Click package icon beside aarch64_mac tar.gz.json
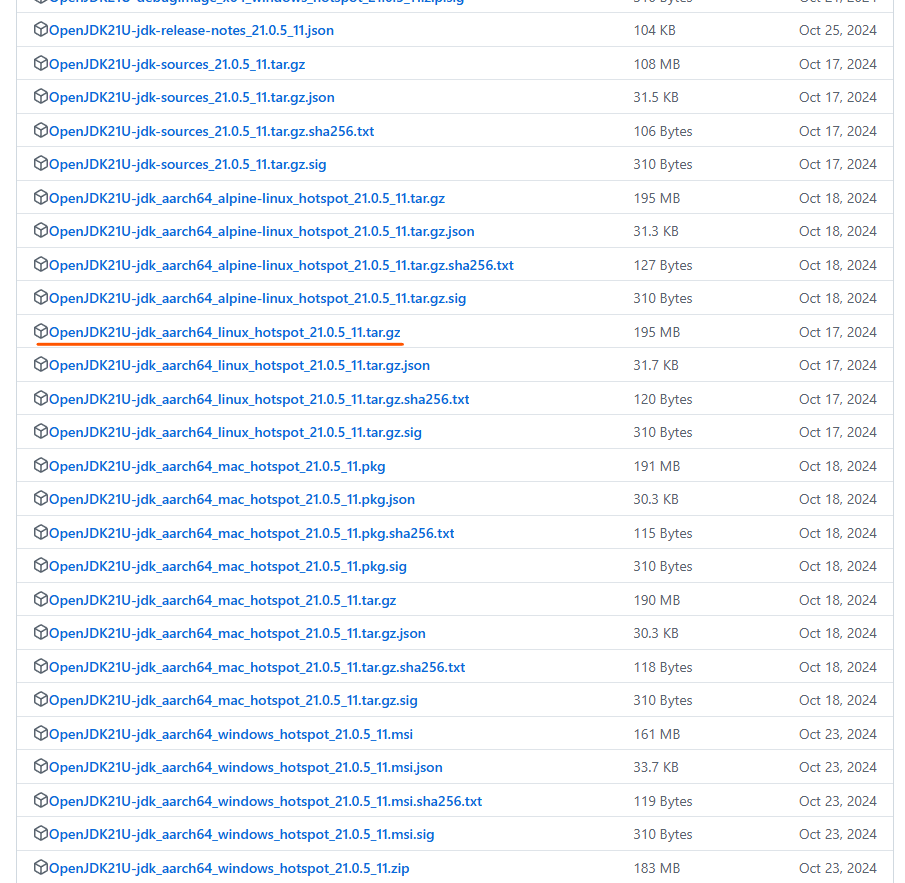The image size is (905, 883). click(x=40, y=632)
